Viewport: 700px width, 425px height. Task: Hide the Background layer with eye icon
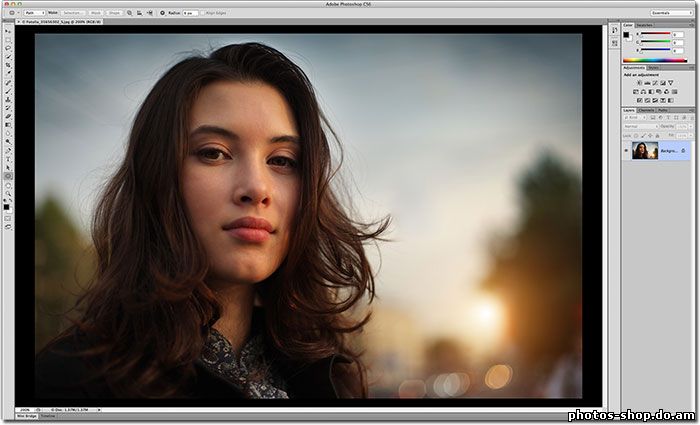(x=625, y=151)
